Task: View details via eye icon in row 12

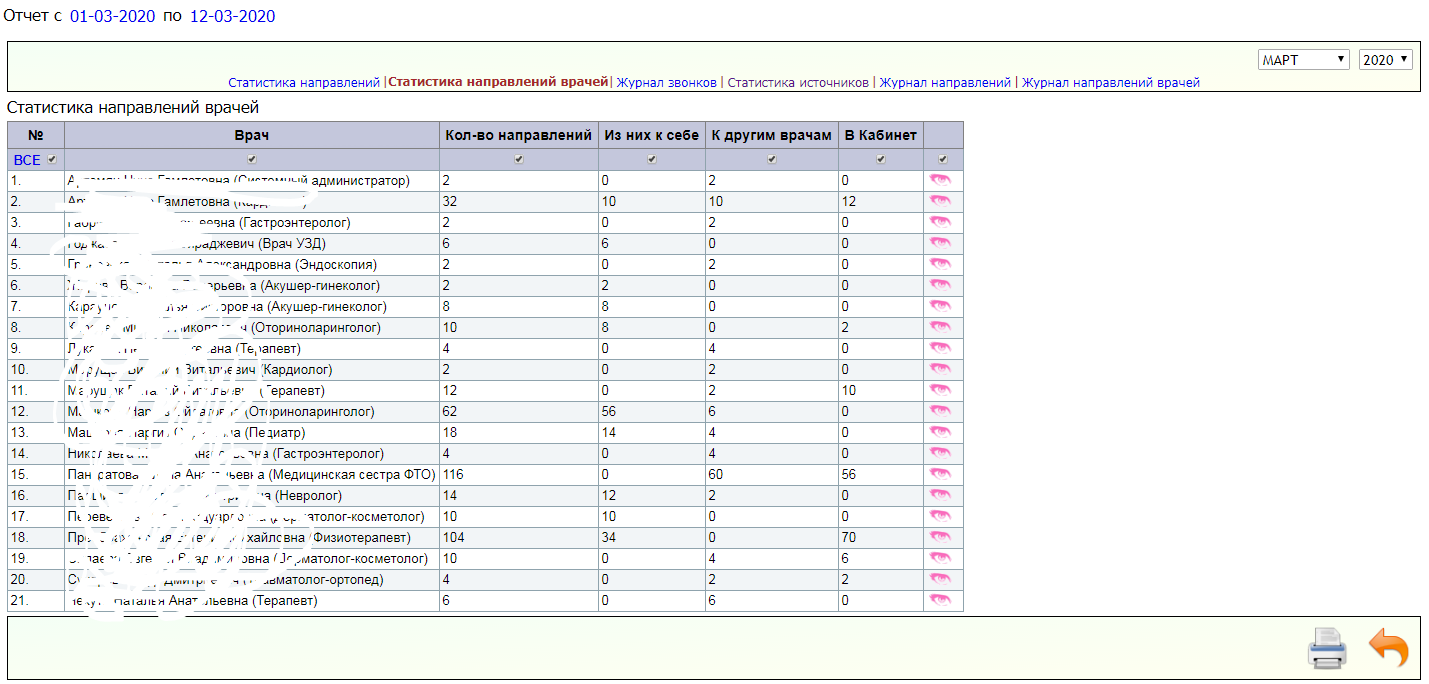Action: 940,411
